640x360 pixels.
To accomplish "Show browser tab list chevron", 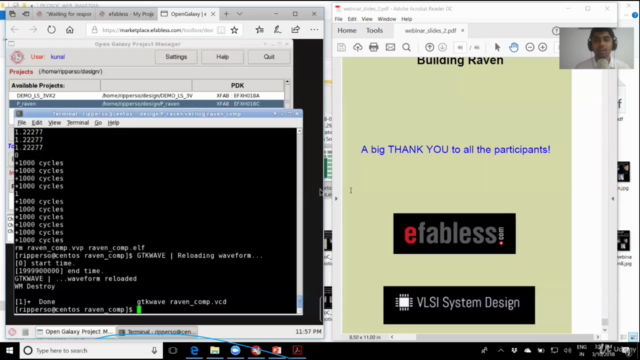I will [x=240, y=14].
